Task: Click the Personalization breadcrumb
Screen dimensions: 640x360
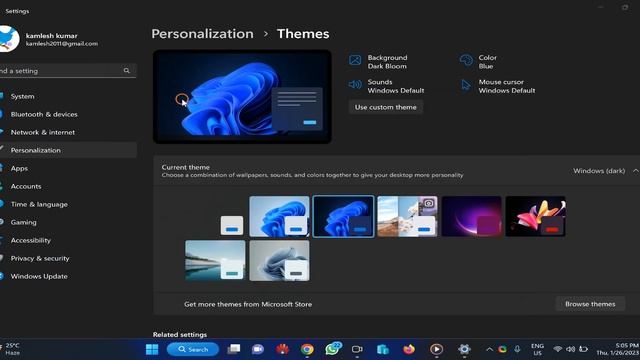Action: coord(202,34)
